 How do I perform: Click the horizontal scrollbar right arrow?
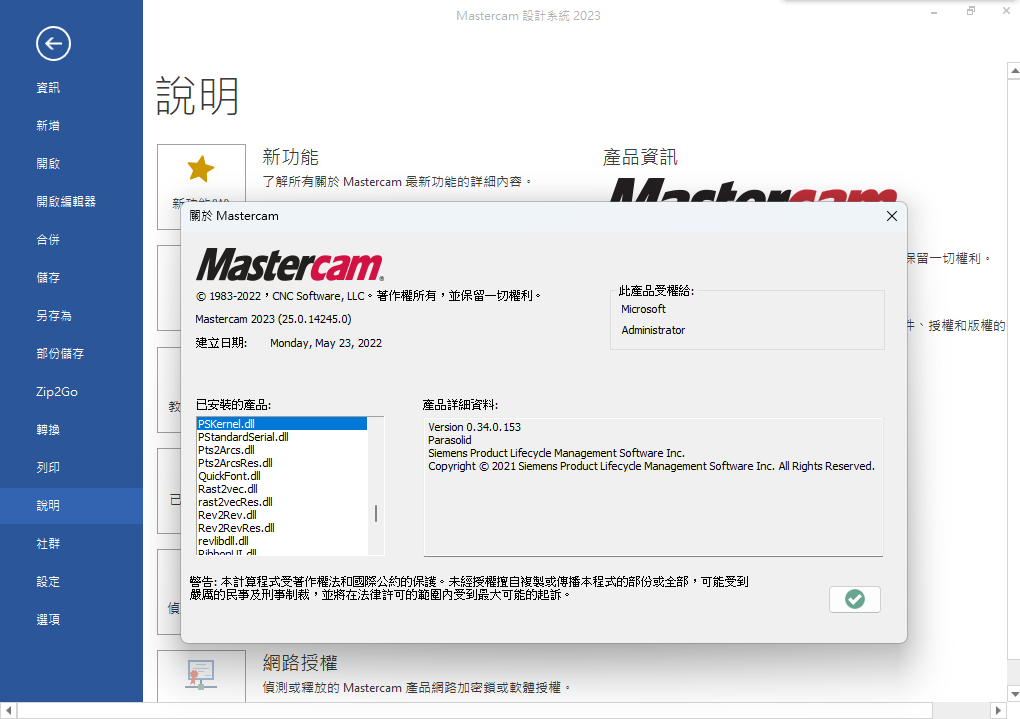(999, 711)
